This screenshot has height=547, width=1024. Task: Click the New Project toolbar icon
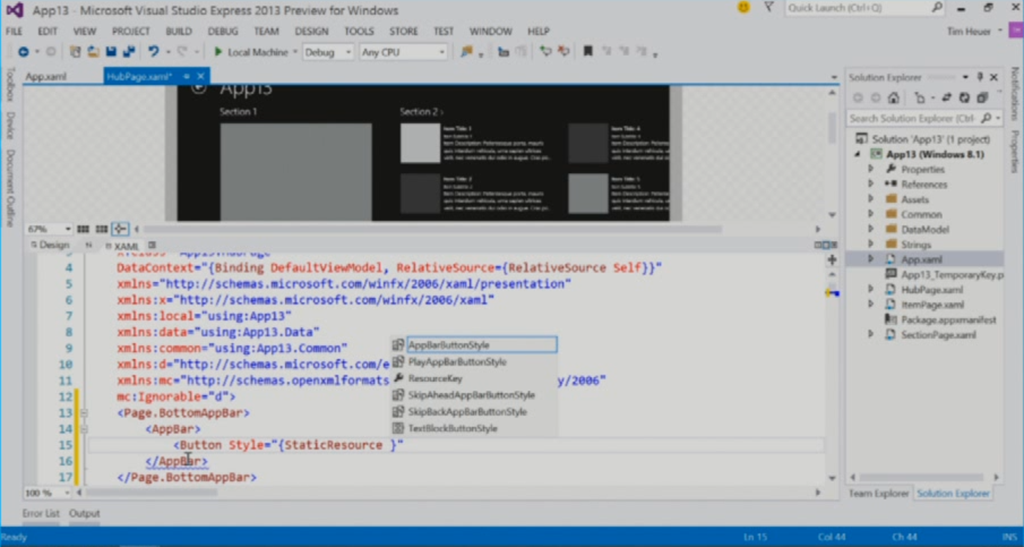coord(75,52)
